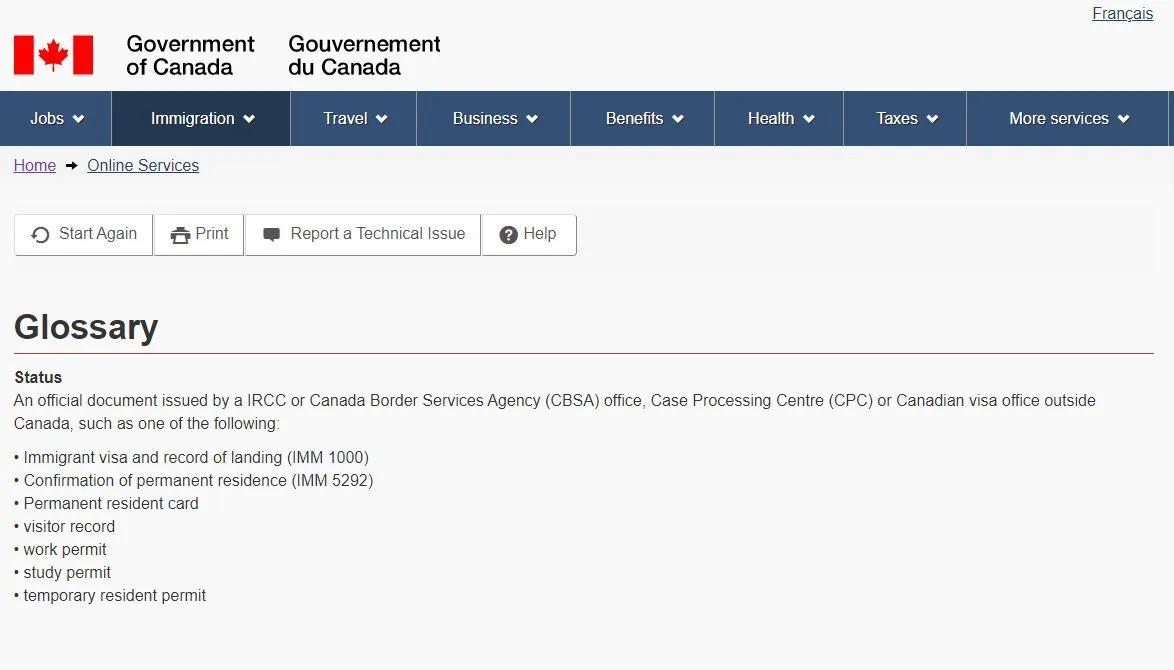Expand the Benefits menu chevron
The height and width of the screenshot is (670, 1174).
point(678,119)
